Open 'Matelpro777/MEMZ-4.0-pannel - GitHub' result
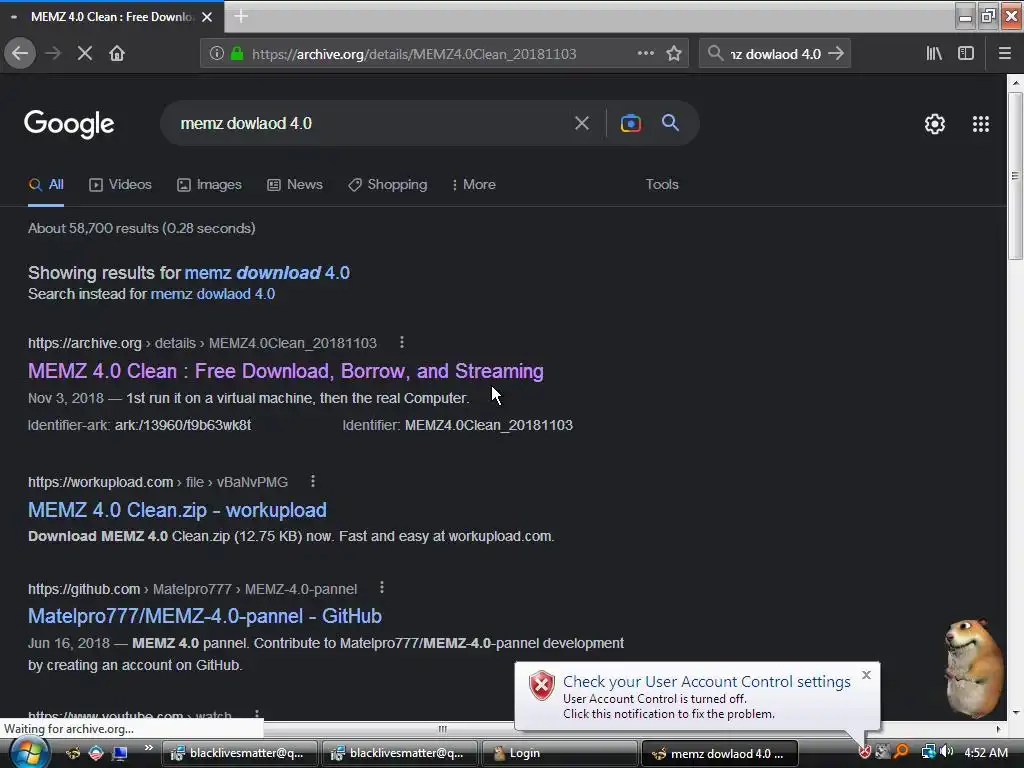 tap(204, 616)
